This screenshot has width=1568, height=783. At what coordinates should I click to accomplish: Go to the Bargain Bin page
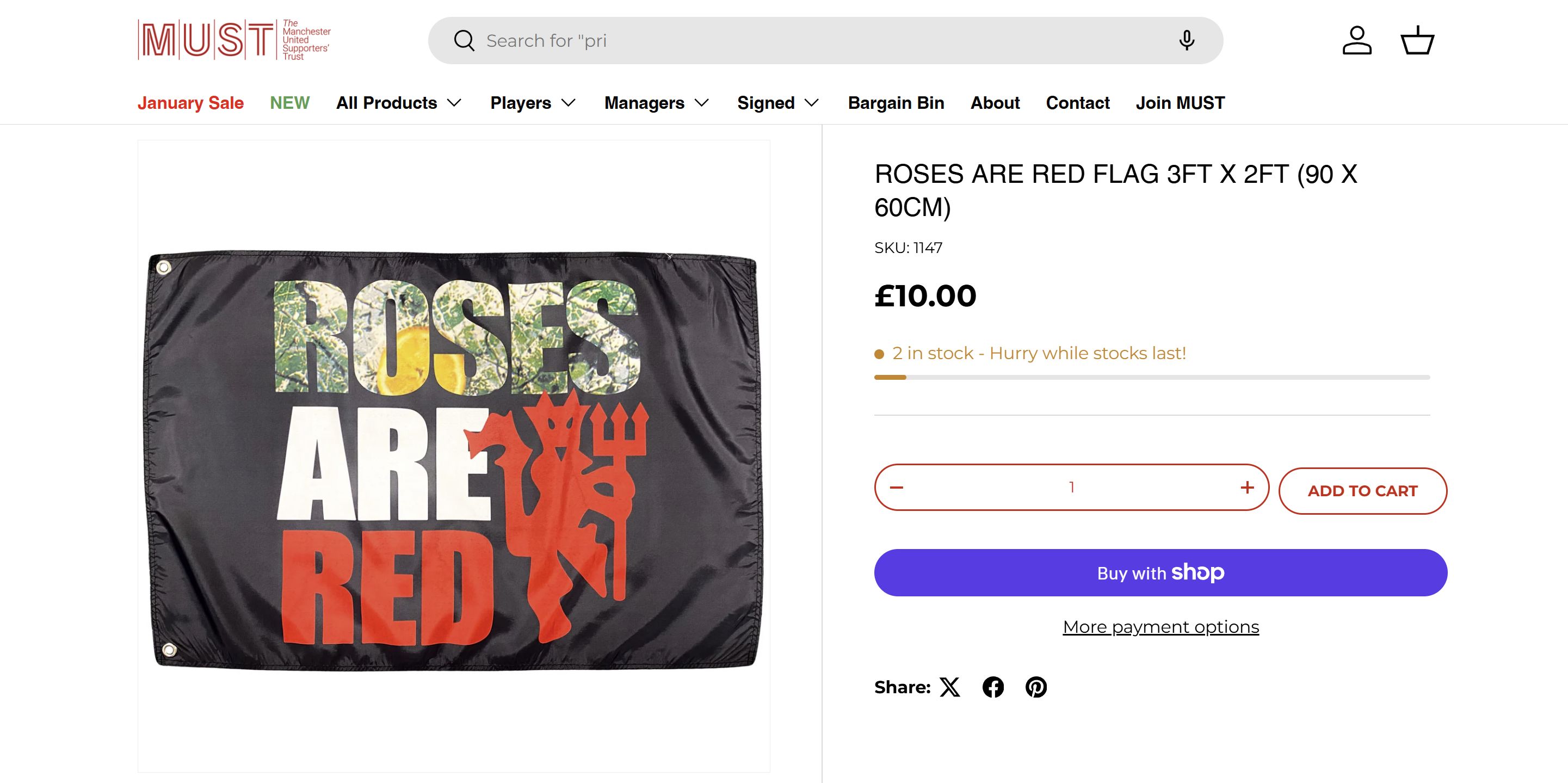click(x=896, y=103)
